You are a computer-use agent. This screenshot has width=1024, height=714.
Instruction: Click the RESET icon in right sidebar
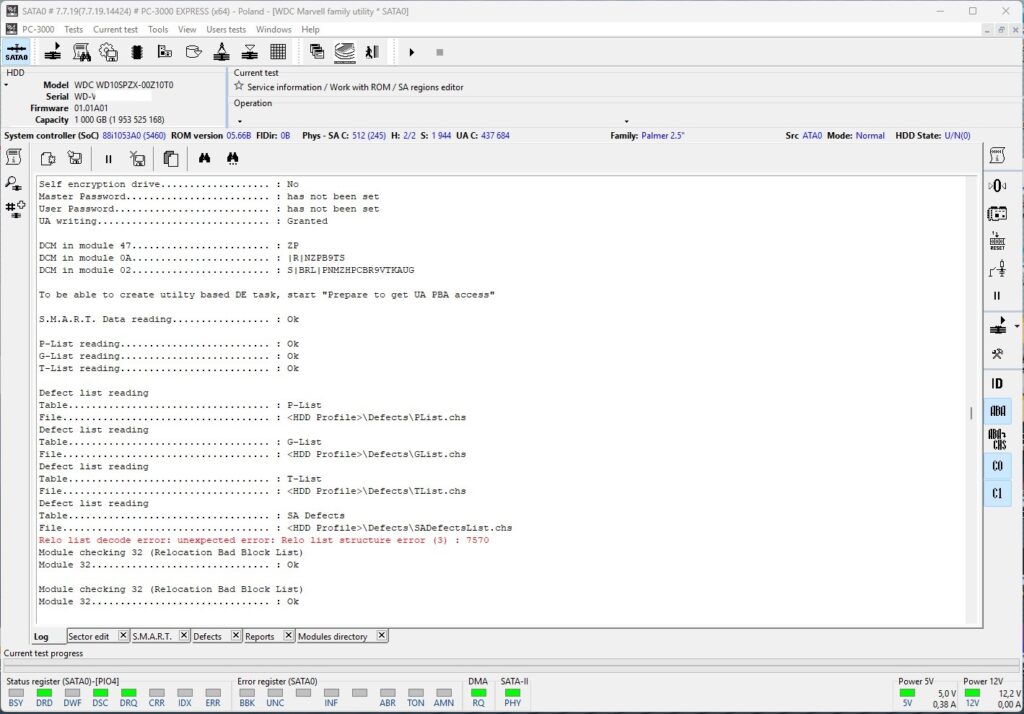tap(997, 241)
